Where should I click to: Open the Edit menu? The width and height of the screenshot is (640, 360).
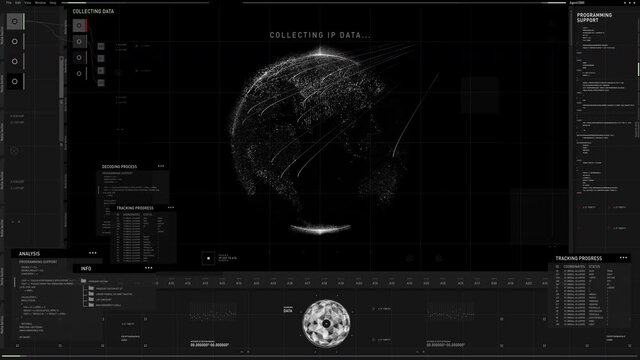click(18, 2)
